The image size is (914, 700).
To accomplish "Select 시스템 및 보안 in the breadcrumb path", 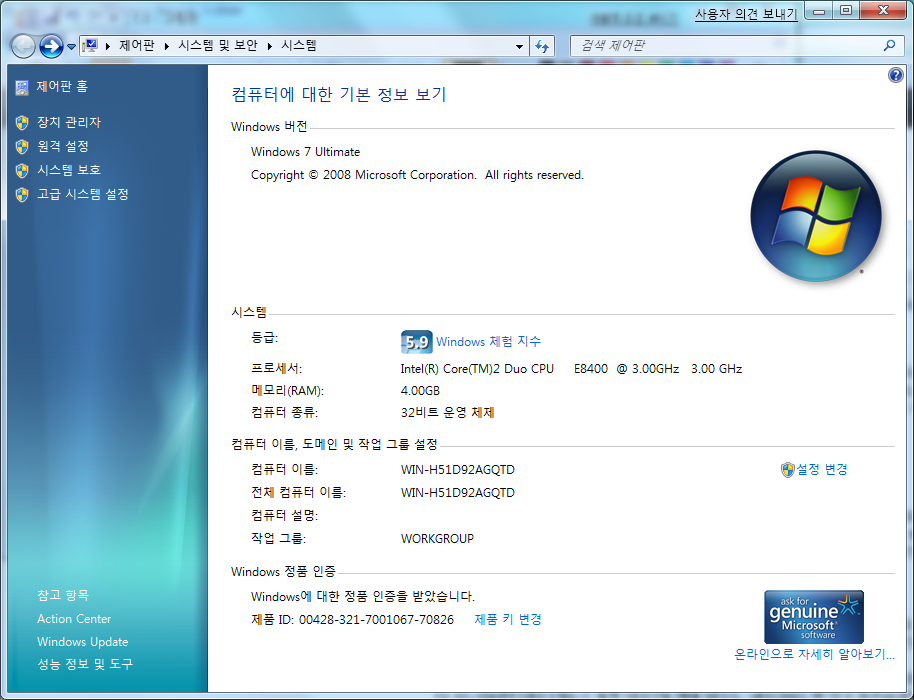I will coord(217,45).
